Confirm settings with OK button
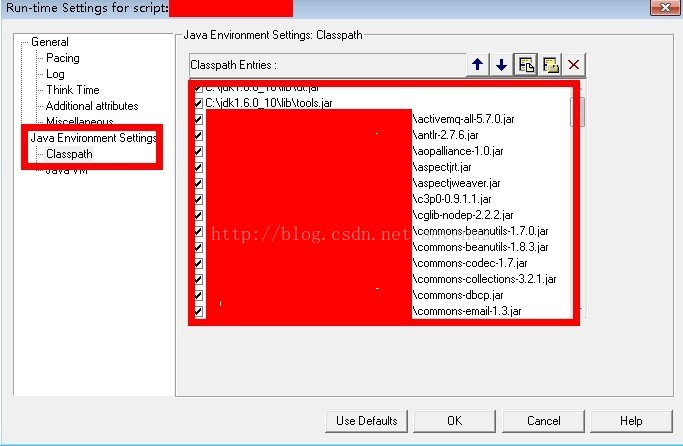The height and width of the screenshot is (446, 683). 454,421
